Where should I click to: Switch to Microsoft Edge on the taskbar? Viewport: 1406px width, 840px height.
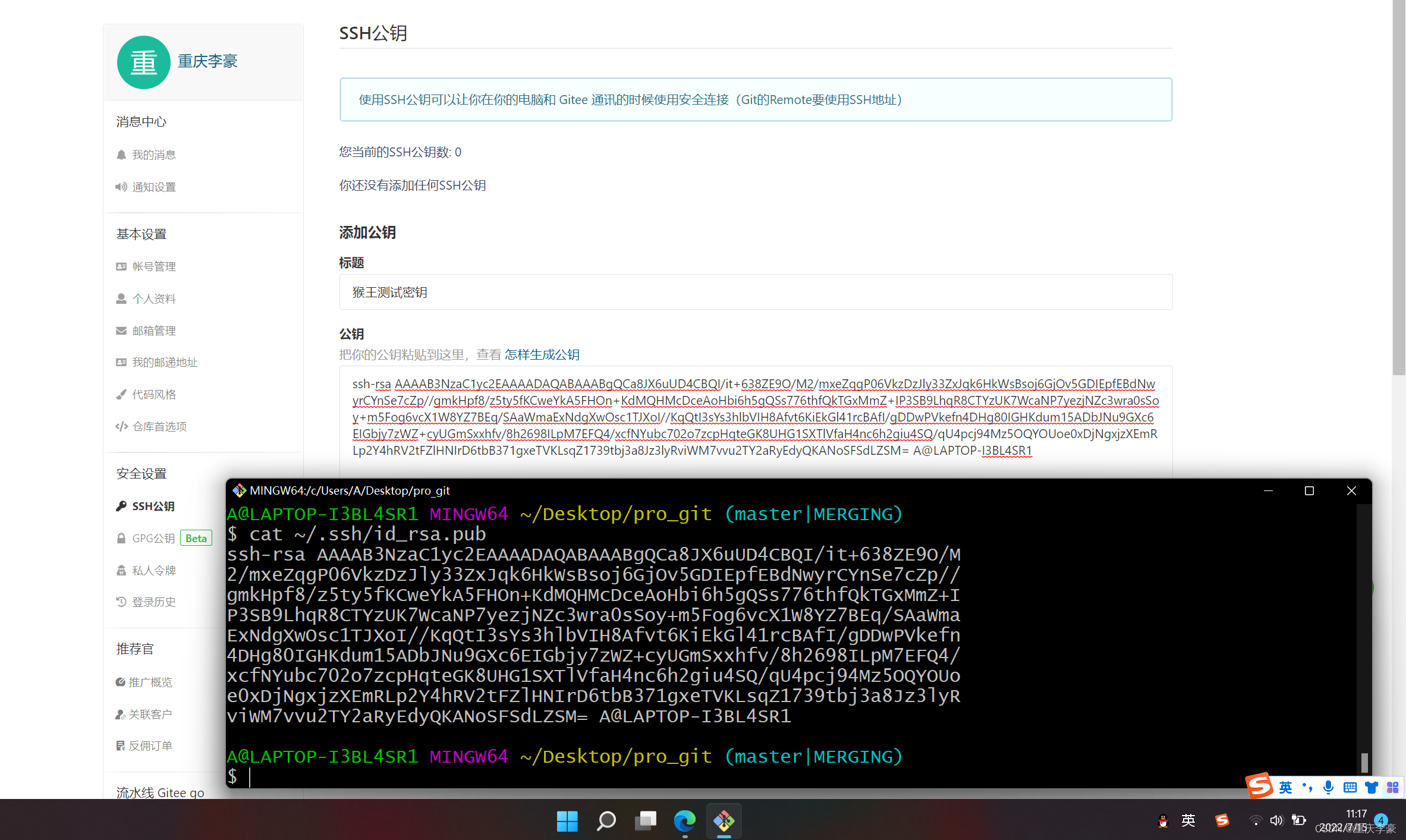pyautogui.click(x=684, y=821)
